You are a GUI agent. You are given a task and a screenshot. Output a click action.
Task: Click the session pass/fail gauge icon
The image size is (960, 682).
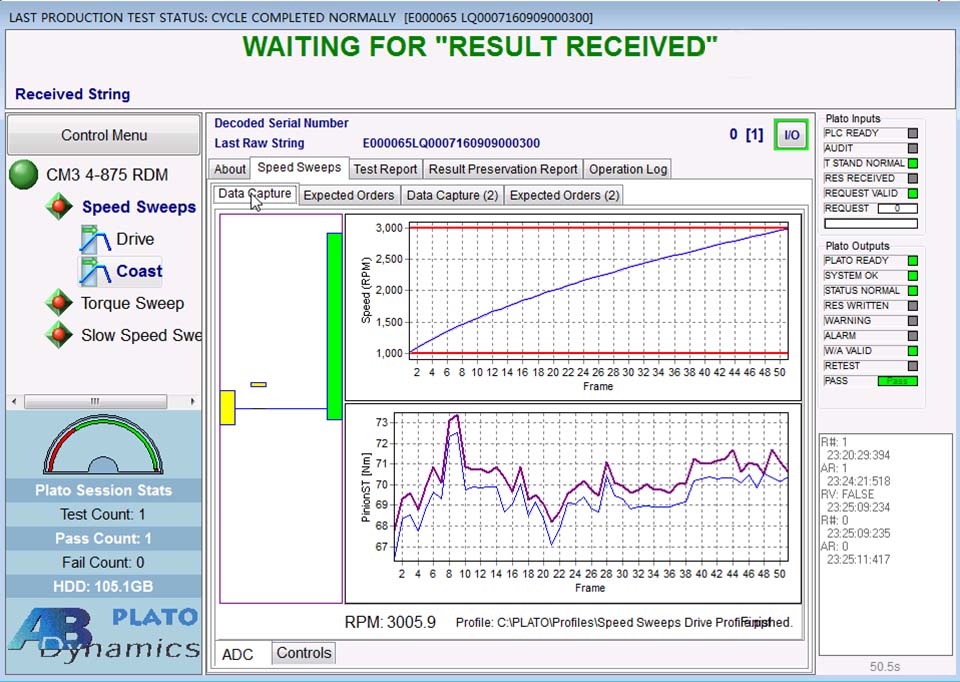[103, 446]
